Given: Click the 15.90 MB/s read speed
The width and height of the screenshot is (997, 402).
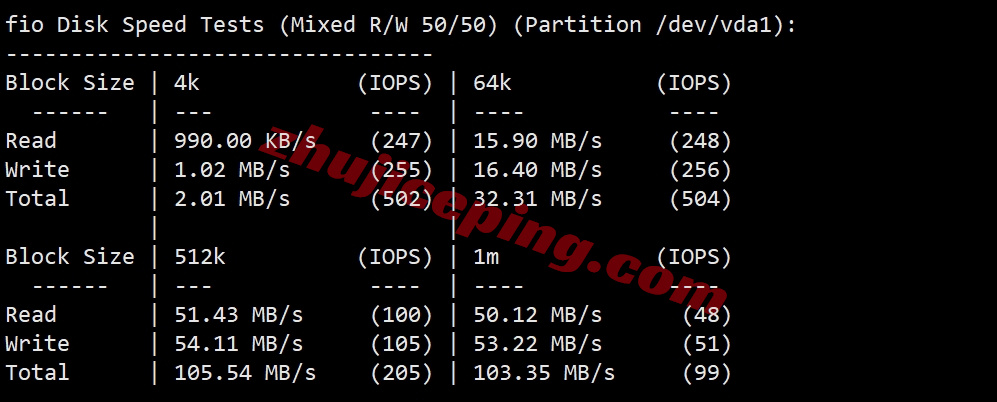Looking at the screenshot, I should click(x=537, y=141).
